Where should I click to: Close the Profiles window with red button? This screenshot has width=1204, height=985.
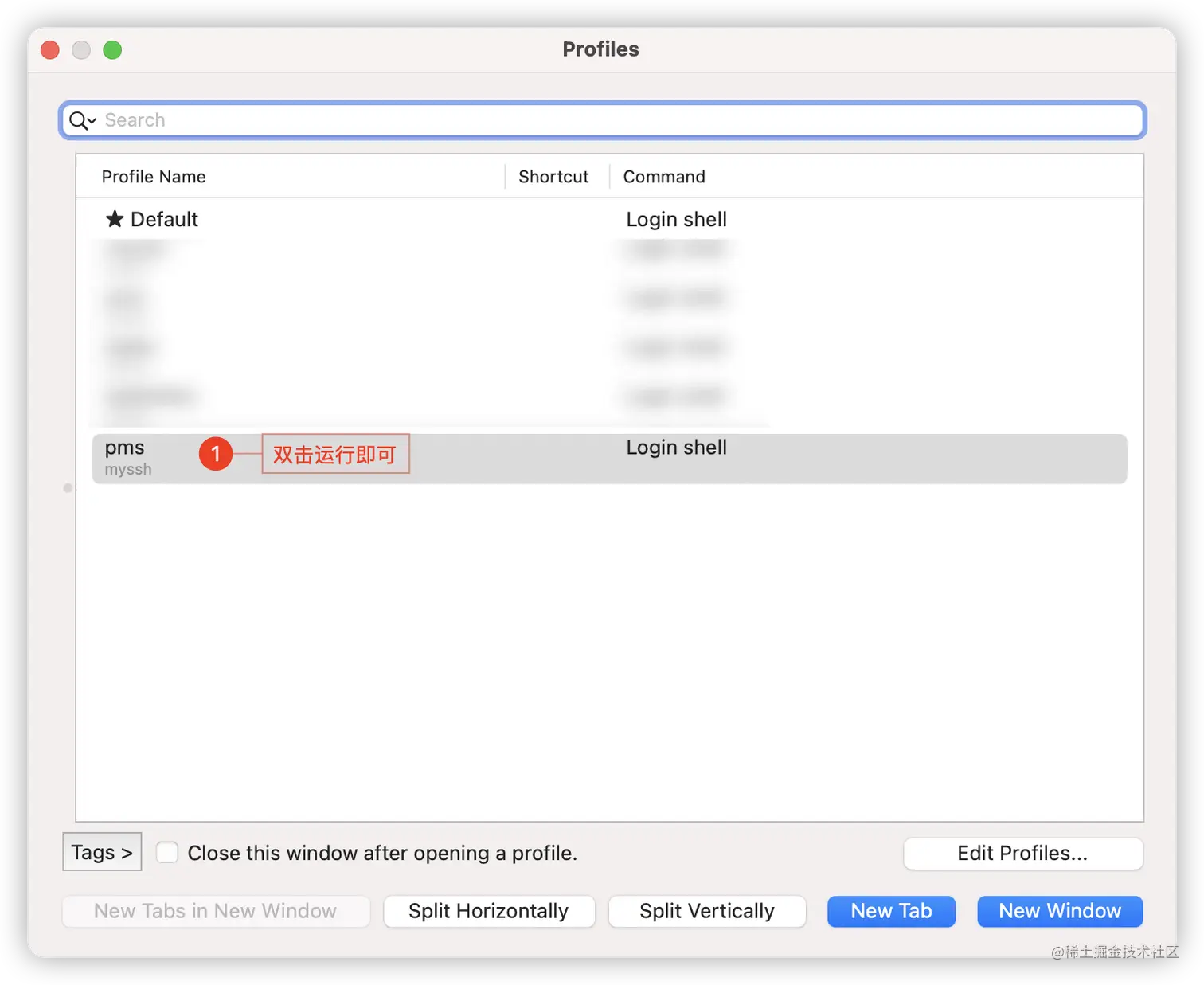pyautogui.click(x=50, y=49)
